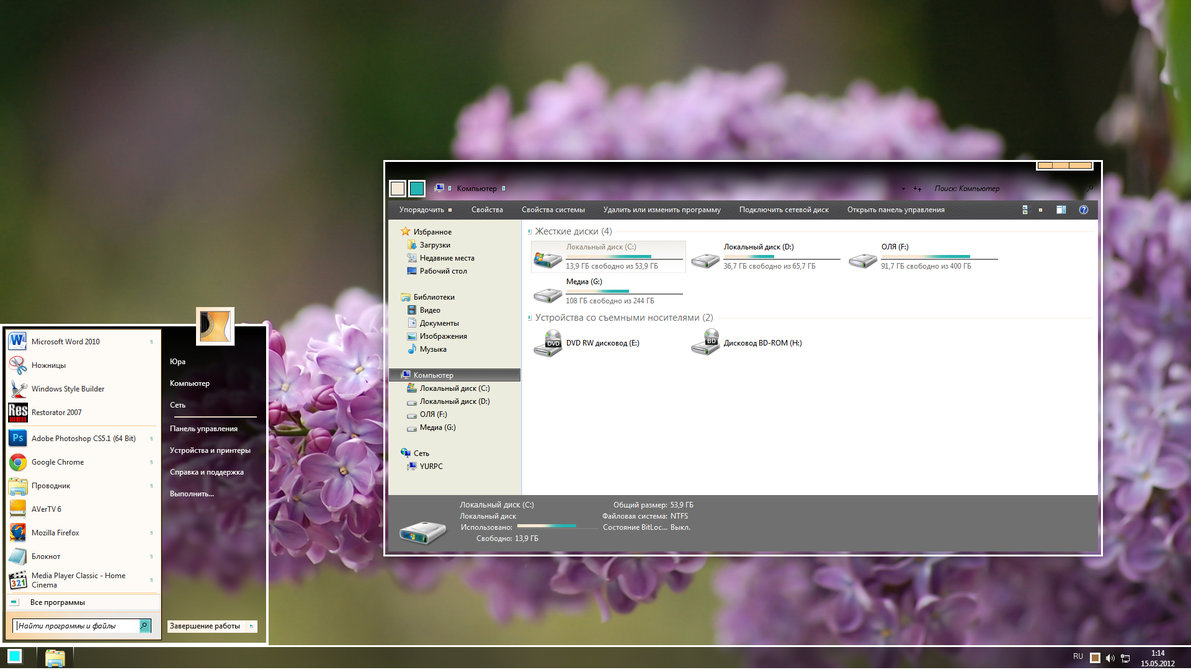
Task: Expand the shutdown options arrow next to Завершение работы
Action: click(x=251, y=626)
